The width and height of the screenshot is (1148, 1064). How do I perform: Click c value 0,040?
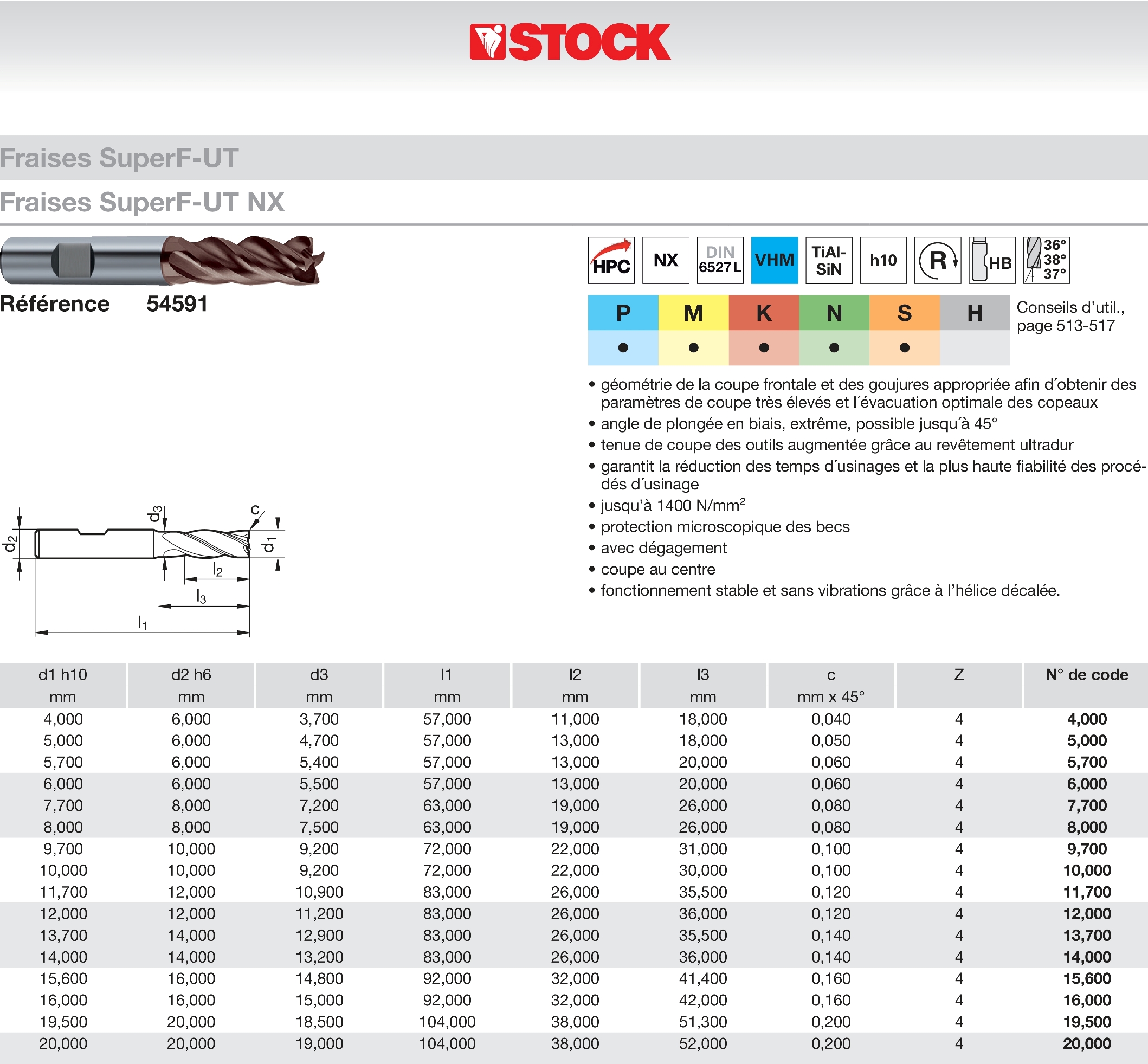831,719
